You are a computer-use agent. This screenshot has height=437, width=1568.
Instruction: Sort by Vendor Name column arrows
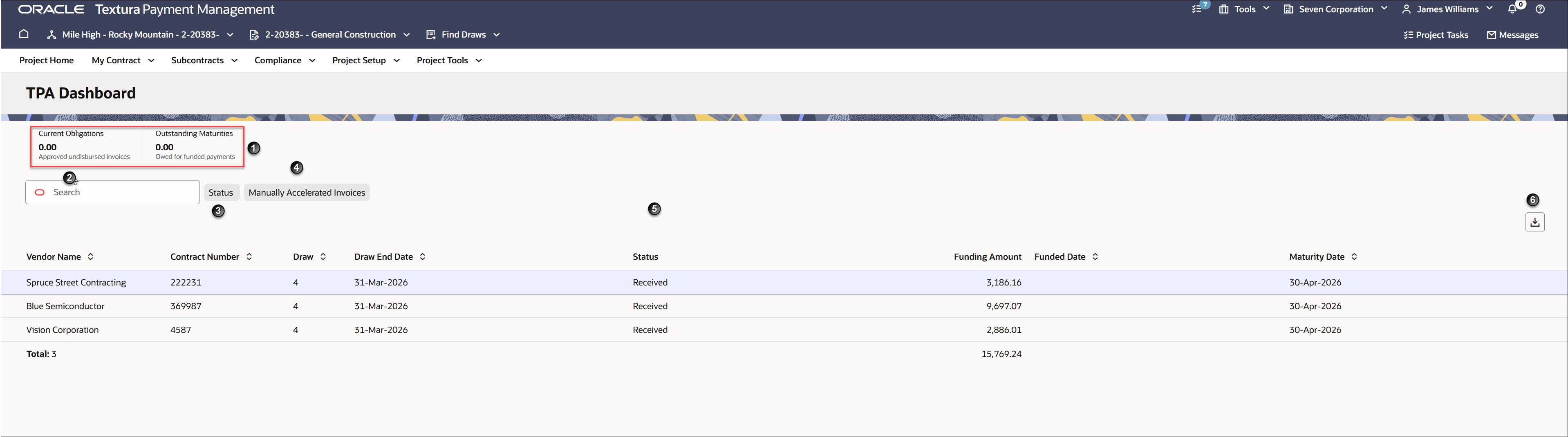point(91,256)
